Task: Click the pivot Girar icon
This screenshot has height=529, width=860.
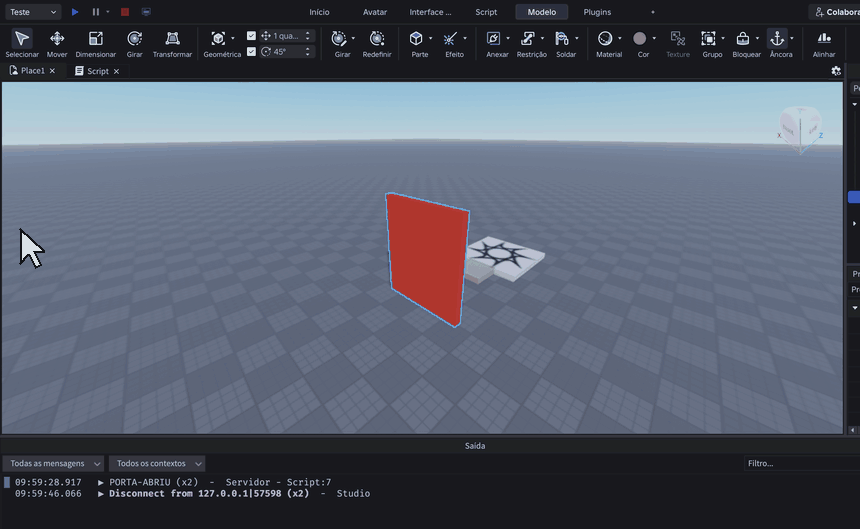Action: point(339,38)
